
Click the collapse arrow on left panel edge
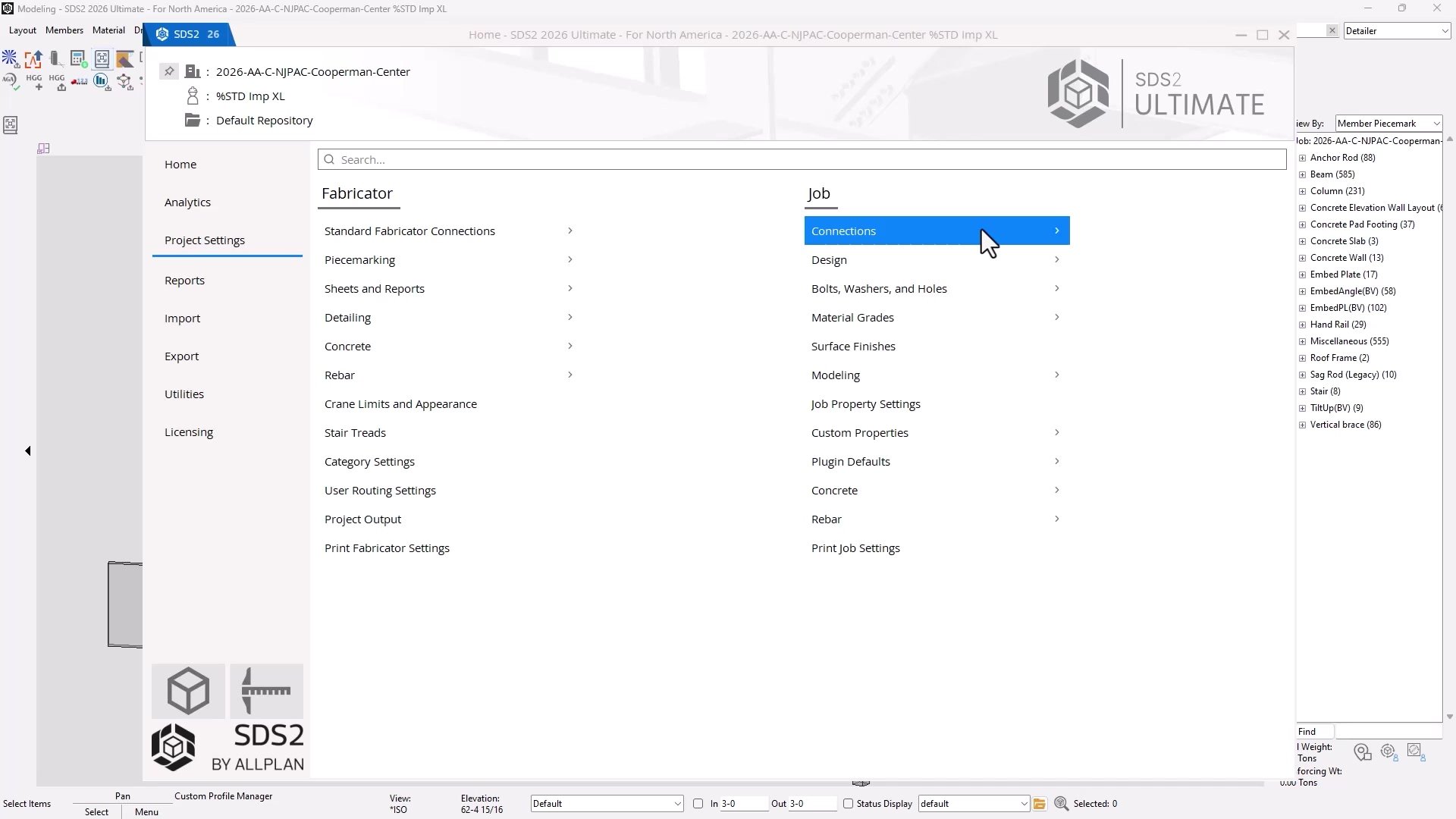click(28, 450)
